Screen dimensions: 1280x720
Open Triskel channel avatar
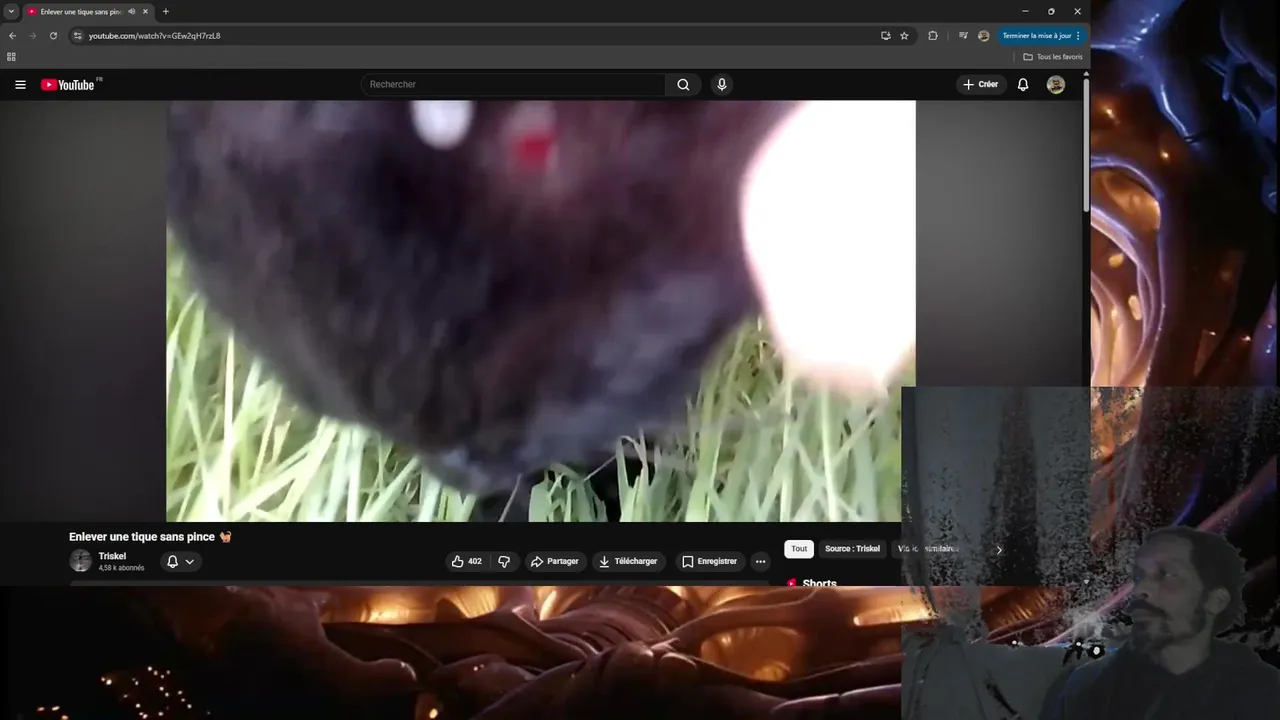click(x=80, y=561)
